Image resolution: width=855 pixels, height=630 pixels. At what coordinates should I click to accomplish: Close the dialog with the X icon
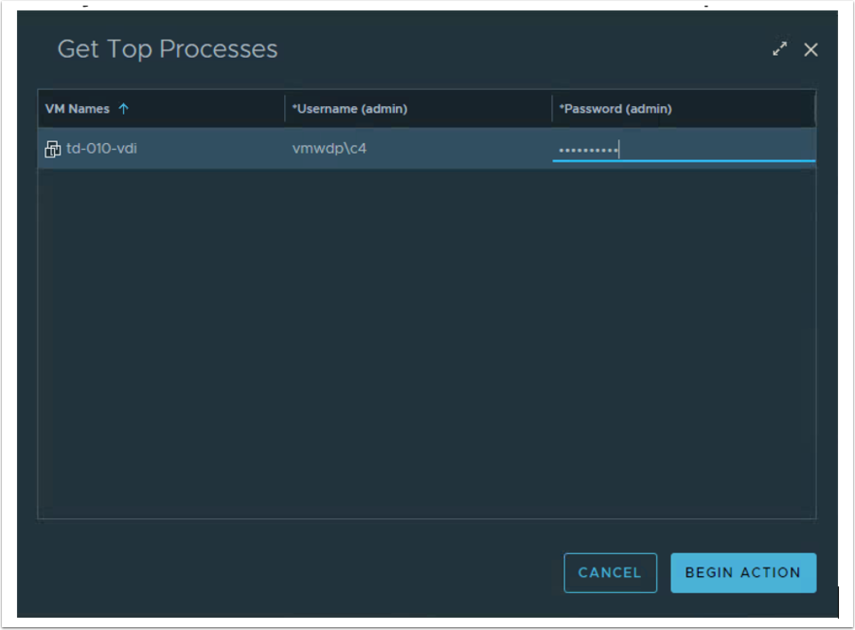coord(811,49)
